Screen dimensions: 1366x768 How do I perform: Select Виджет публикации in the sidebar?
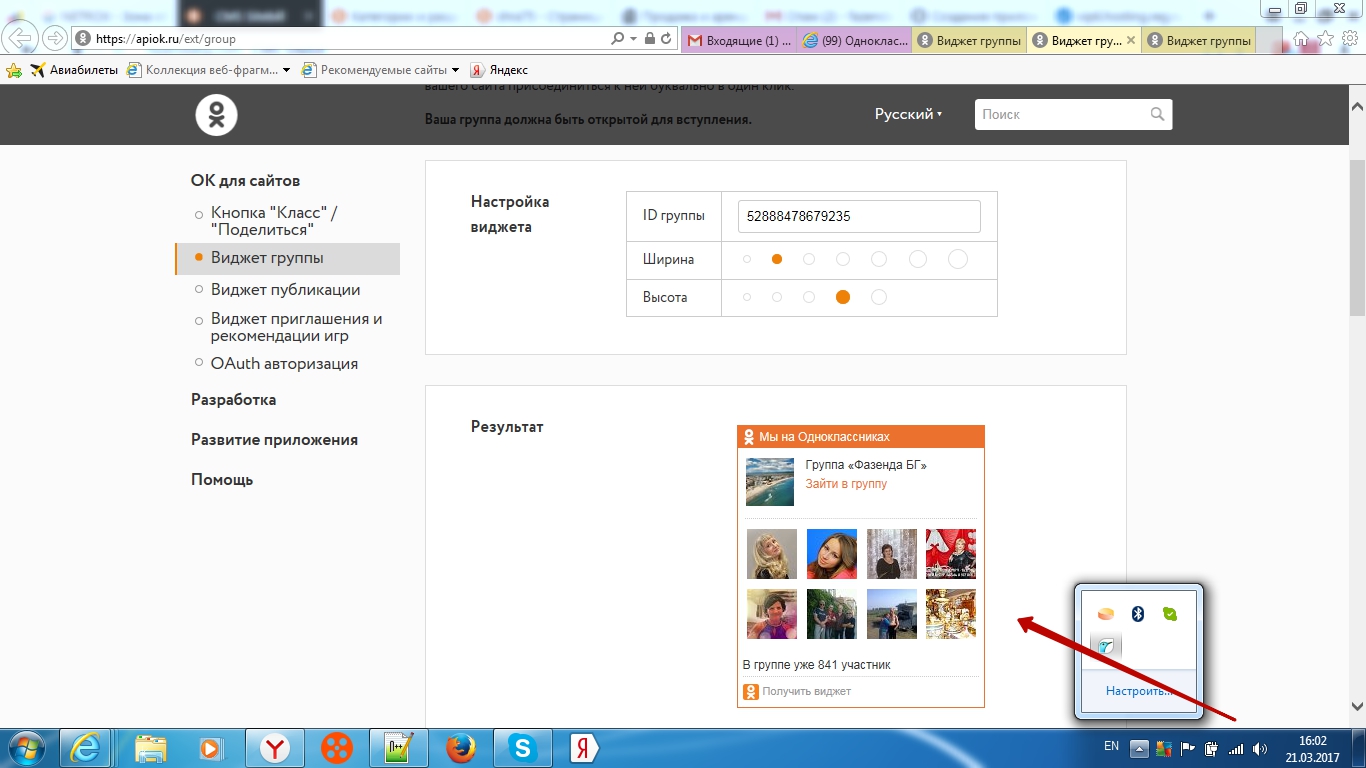tap(285, 289)
